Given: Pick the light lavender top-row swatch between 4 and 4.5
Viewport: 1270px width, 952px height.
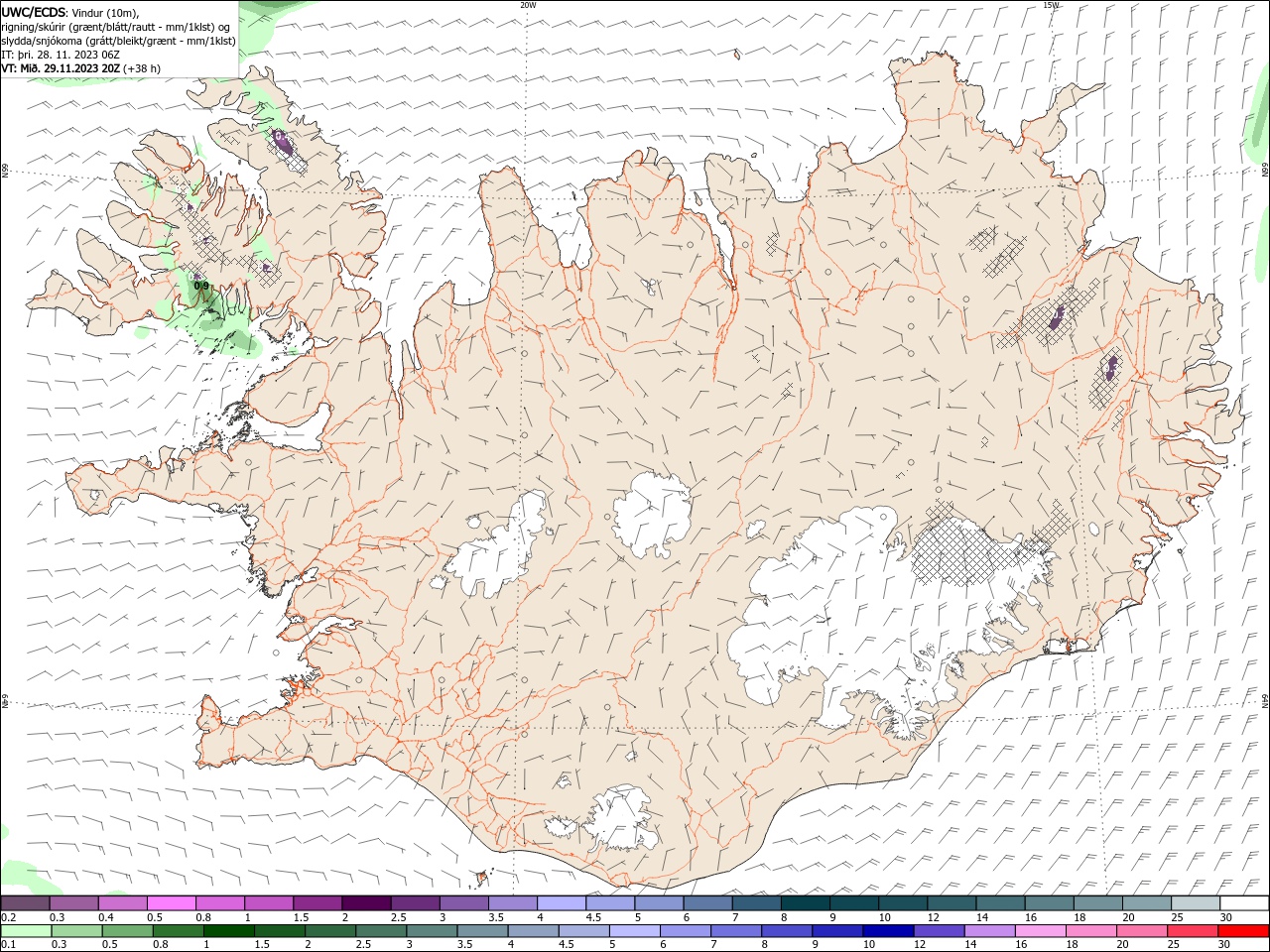Looking at the screenshot, I should [x=561, y=903].
